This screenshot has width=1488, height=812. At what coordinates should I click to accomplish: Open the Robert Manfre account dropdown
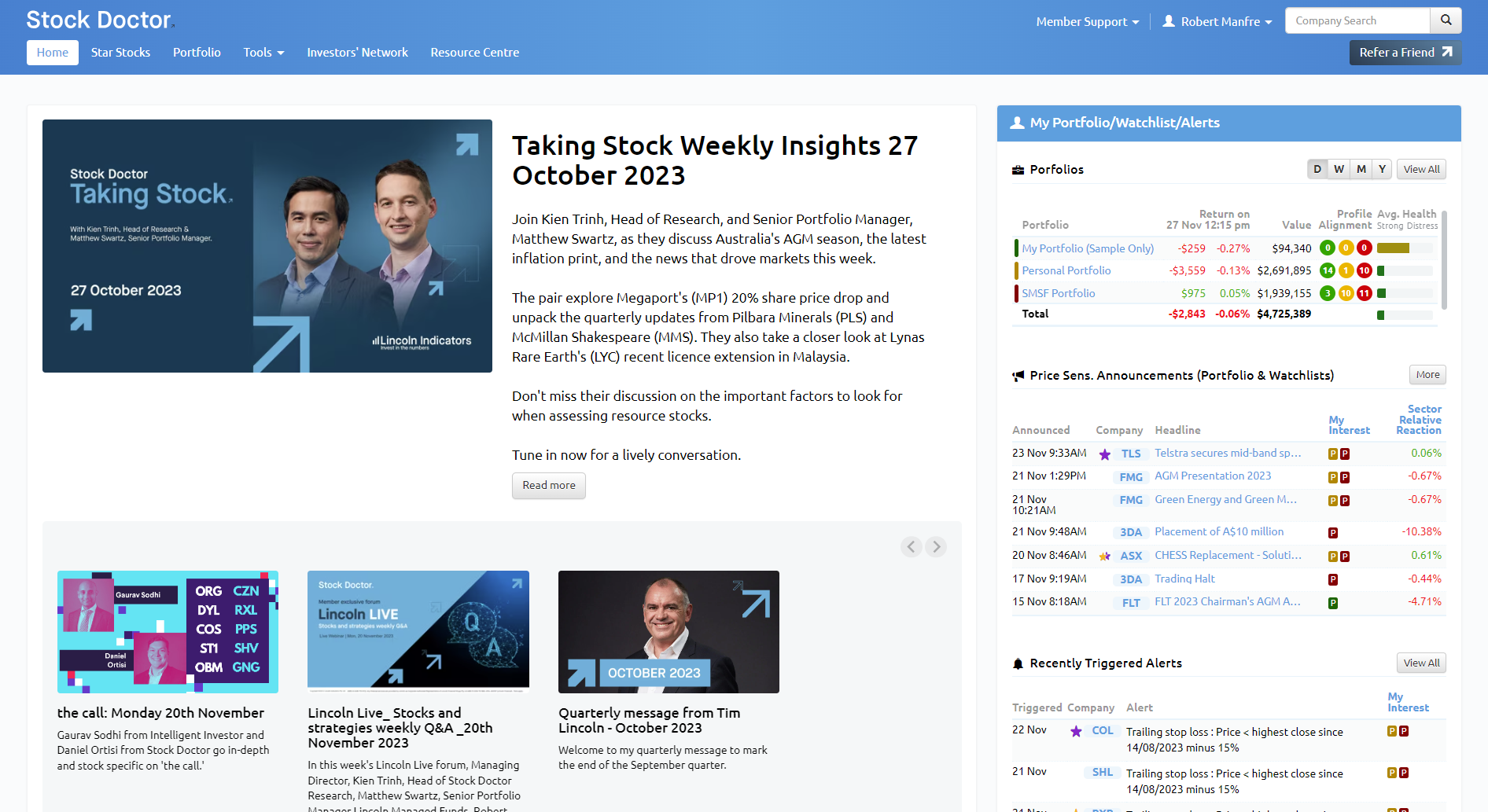[1217, 21]
